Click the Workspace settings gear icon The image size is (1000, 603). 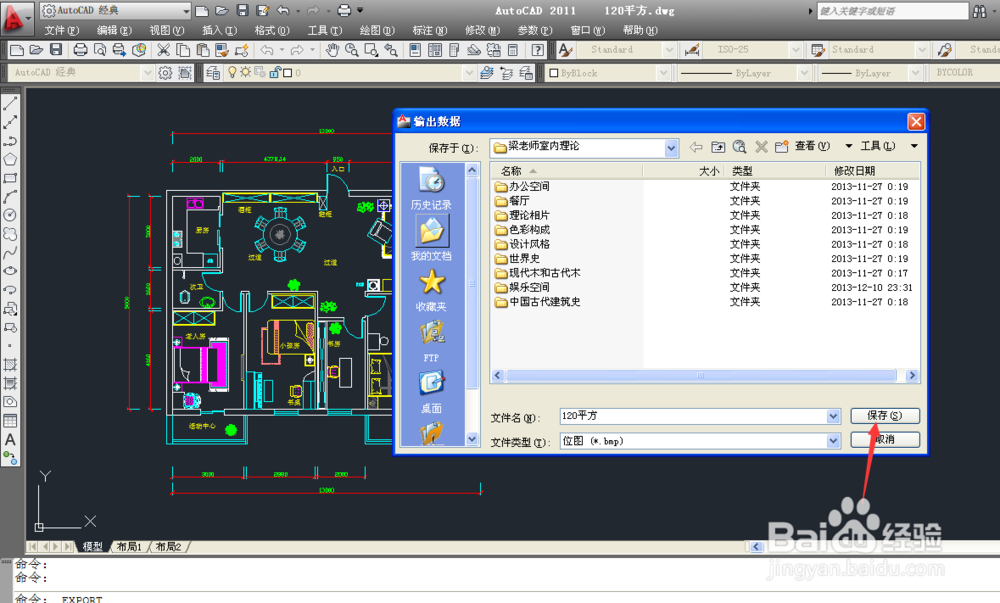[x=165, y=73]
